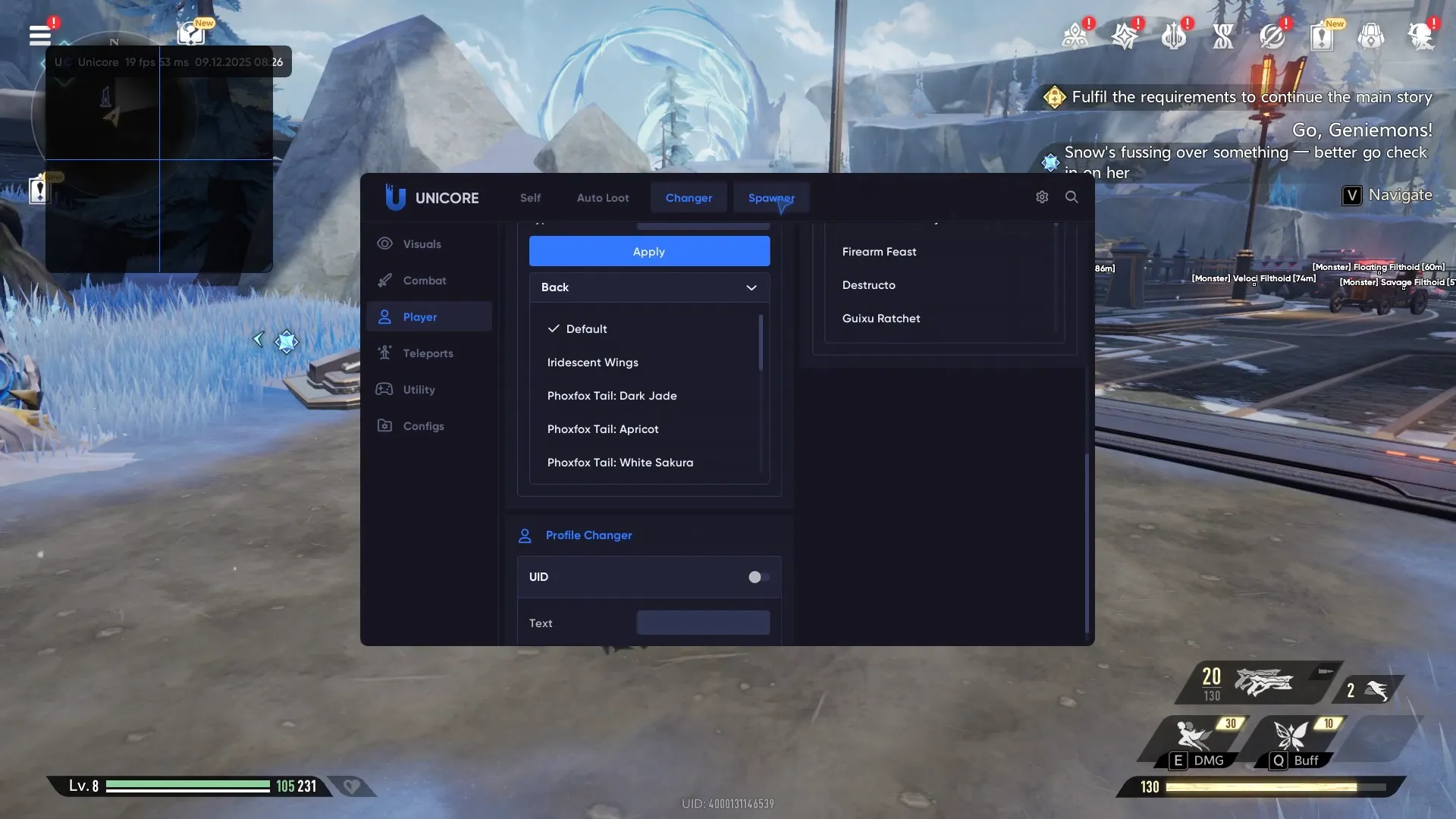The height and width of the screenshot is (819, 1456).
Task: Open the Utility section with the gamepad icon
Action: [x=385, y=389]
